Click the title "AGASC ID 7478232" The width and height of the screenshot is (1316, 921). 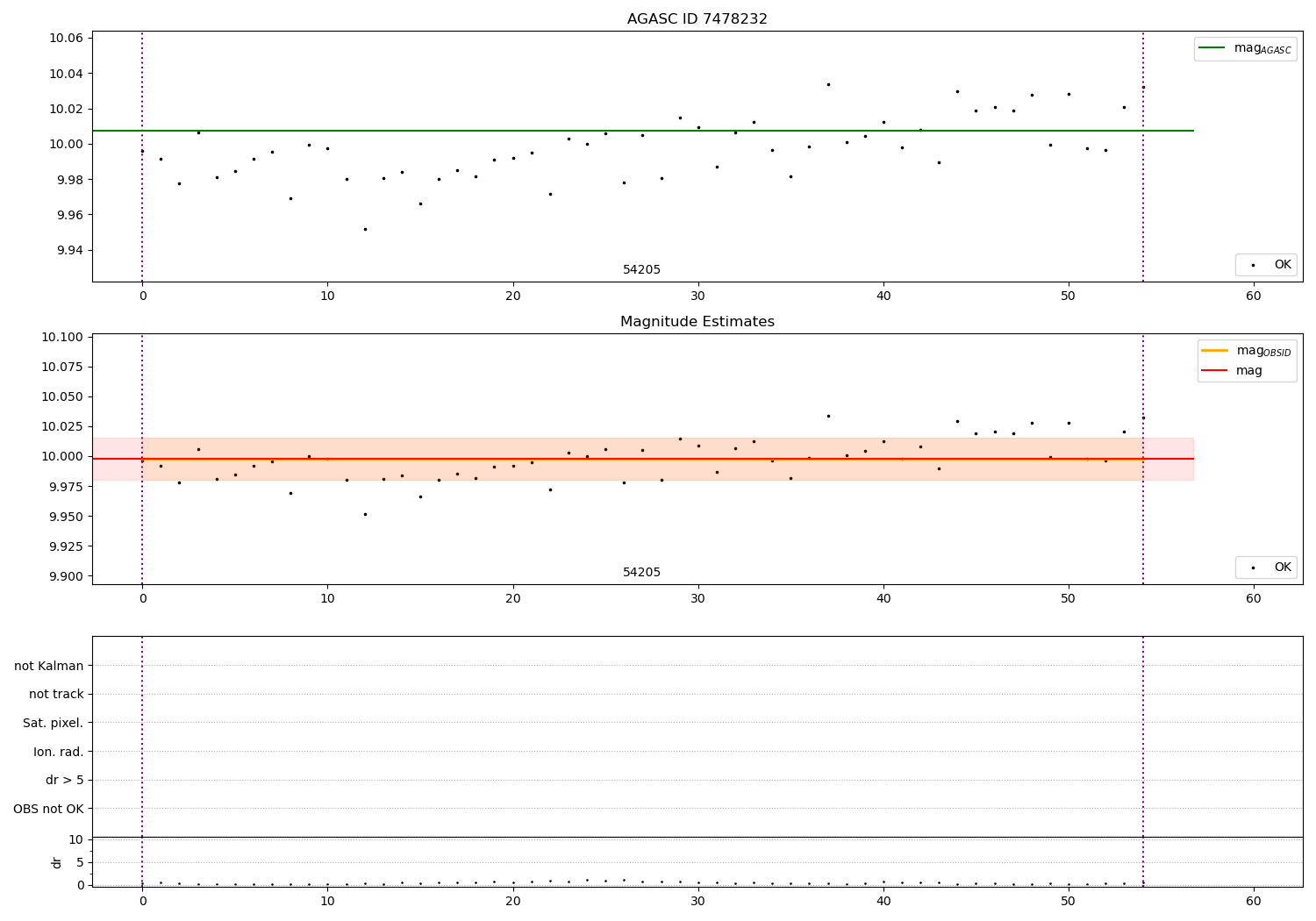[x=697, y=19]
